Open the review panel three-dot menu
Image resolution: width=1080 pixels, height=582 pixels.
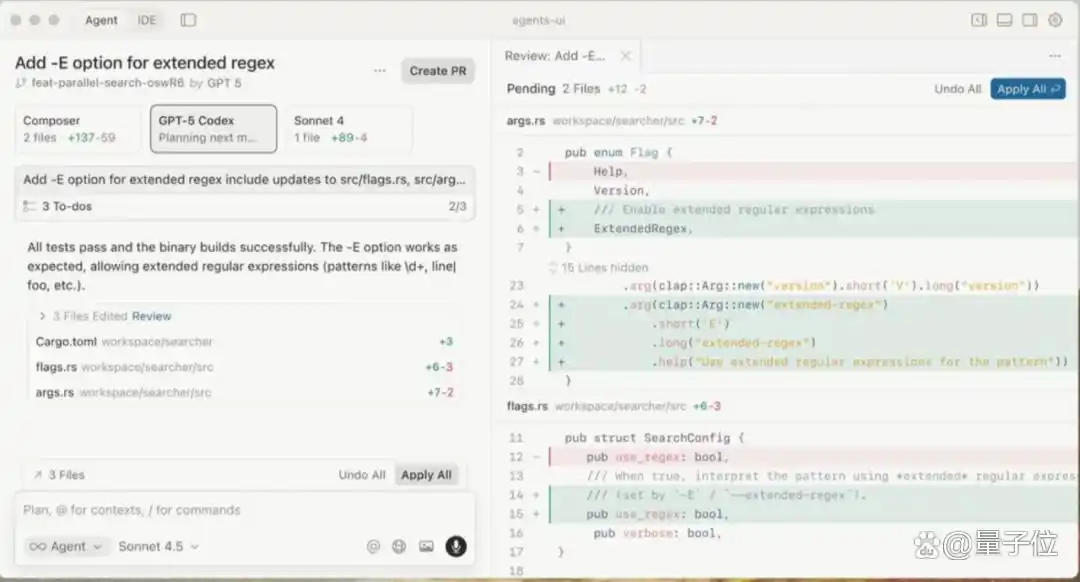[x=1055, y=56]
